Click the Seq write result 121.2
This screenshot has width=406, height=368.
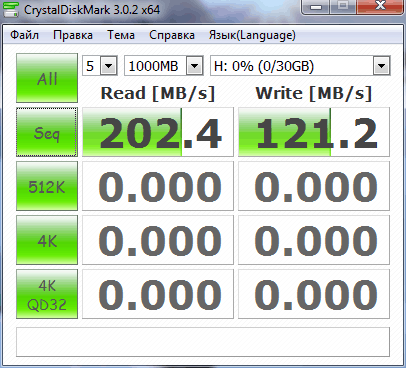[x=314, y=132]
